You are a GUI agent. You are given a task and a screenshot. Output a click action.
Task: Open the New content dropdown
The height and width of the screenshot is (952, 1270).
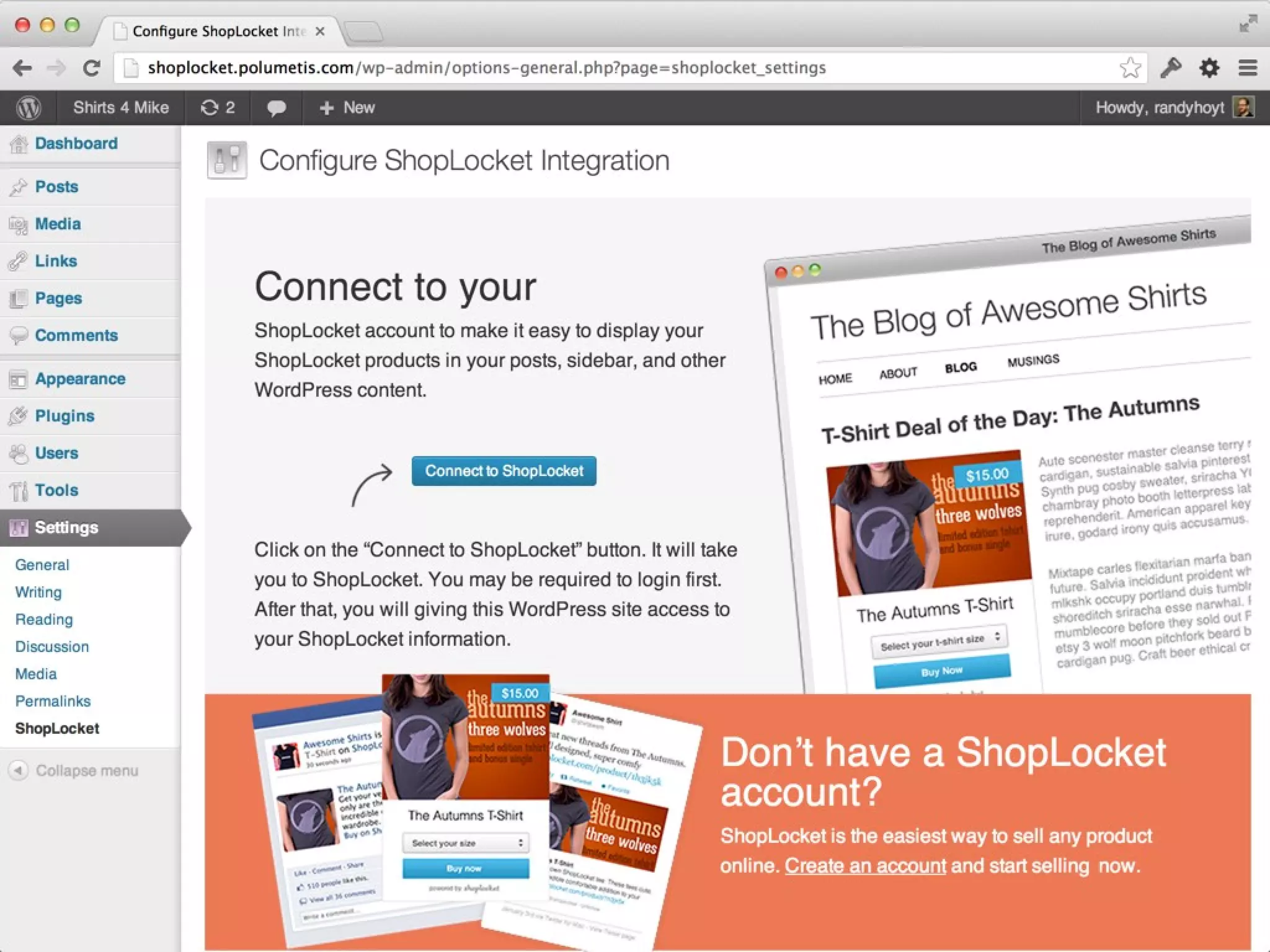347,108
